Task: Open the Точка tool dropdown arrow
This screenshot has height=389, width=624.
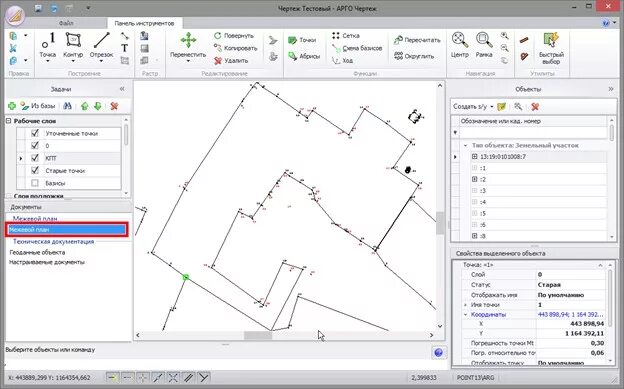Action: click(x=48, y=61)
